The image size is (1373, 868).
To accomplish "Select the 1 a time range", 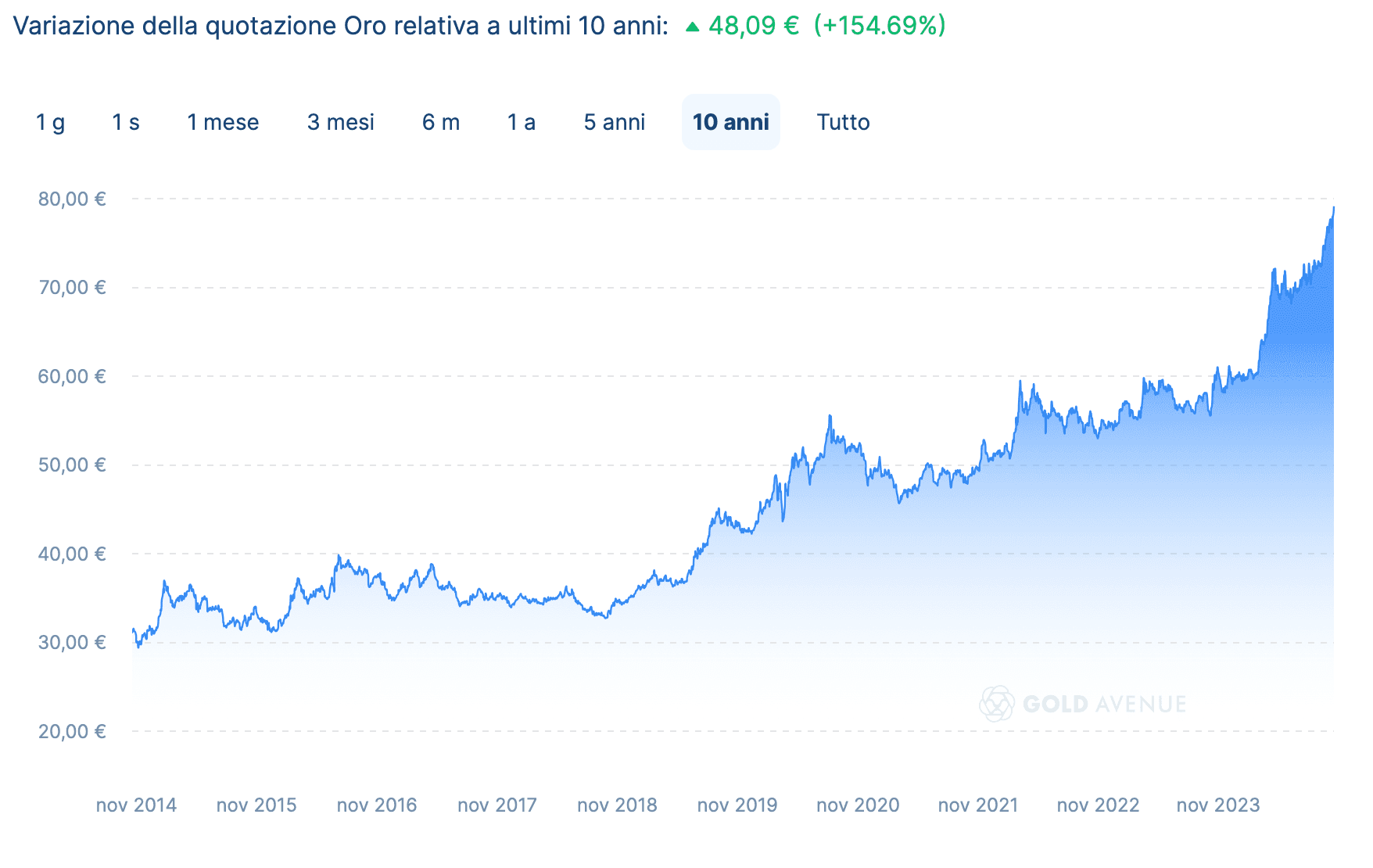I will point(521,122).
